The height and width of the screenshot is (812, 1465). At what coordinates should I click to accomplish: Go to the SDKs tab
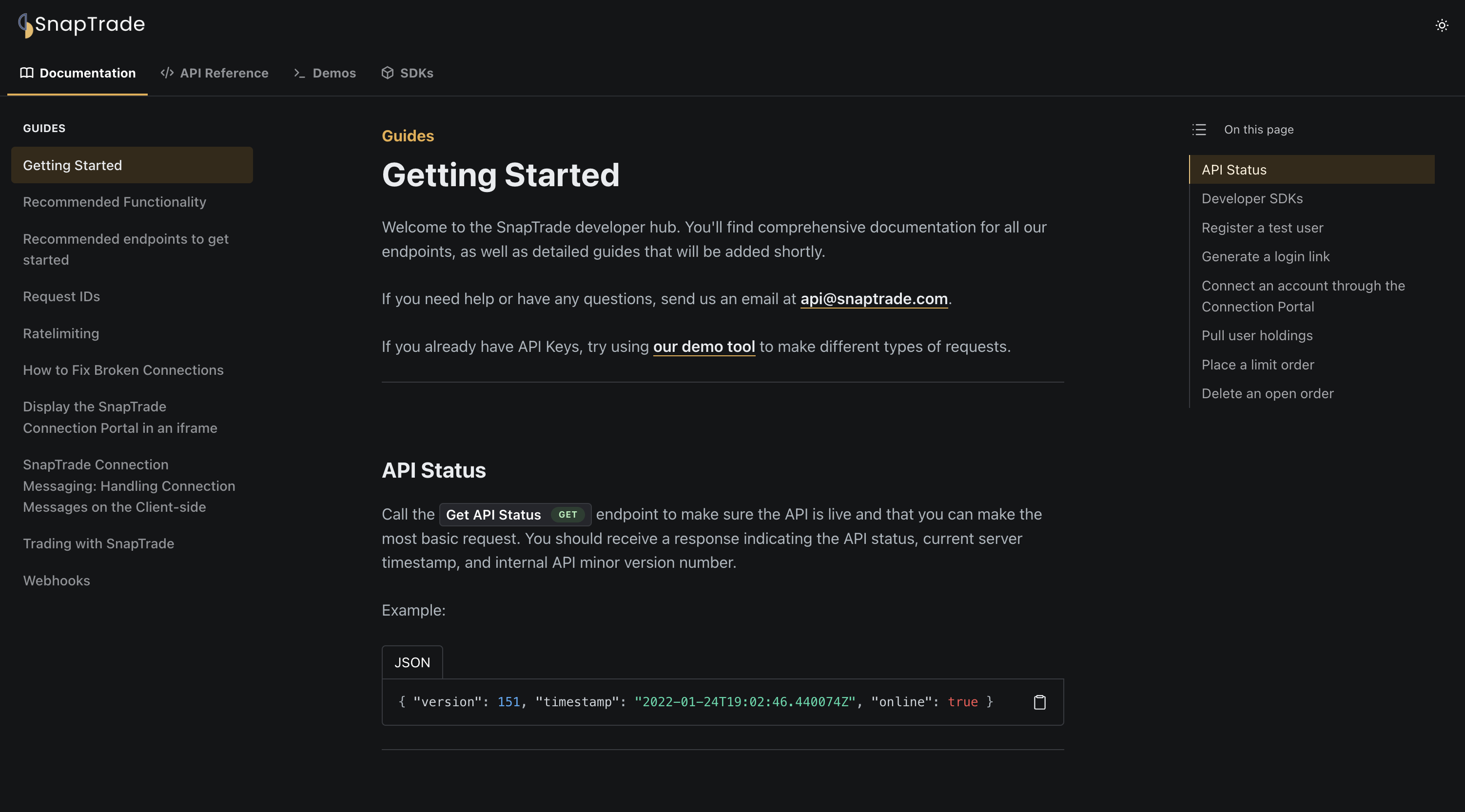(407, 73)
